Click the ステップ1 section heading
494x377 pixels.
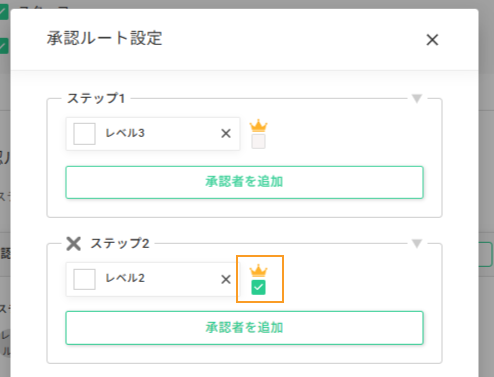pyautogui.click(x=96, y=99)
